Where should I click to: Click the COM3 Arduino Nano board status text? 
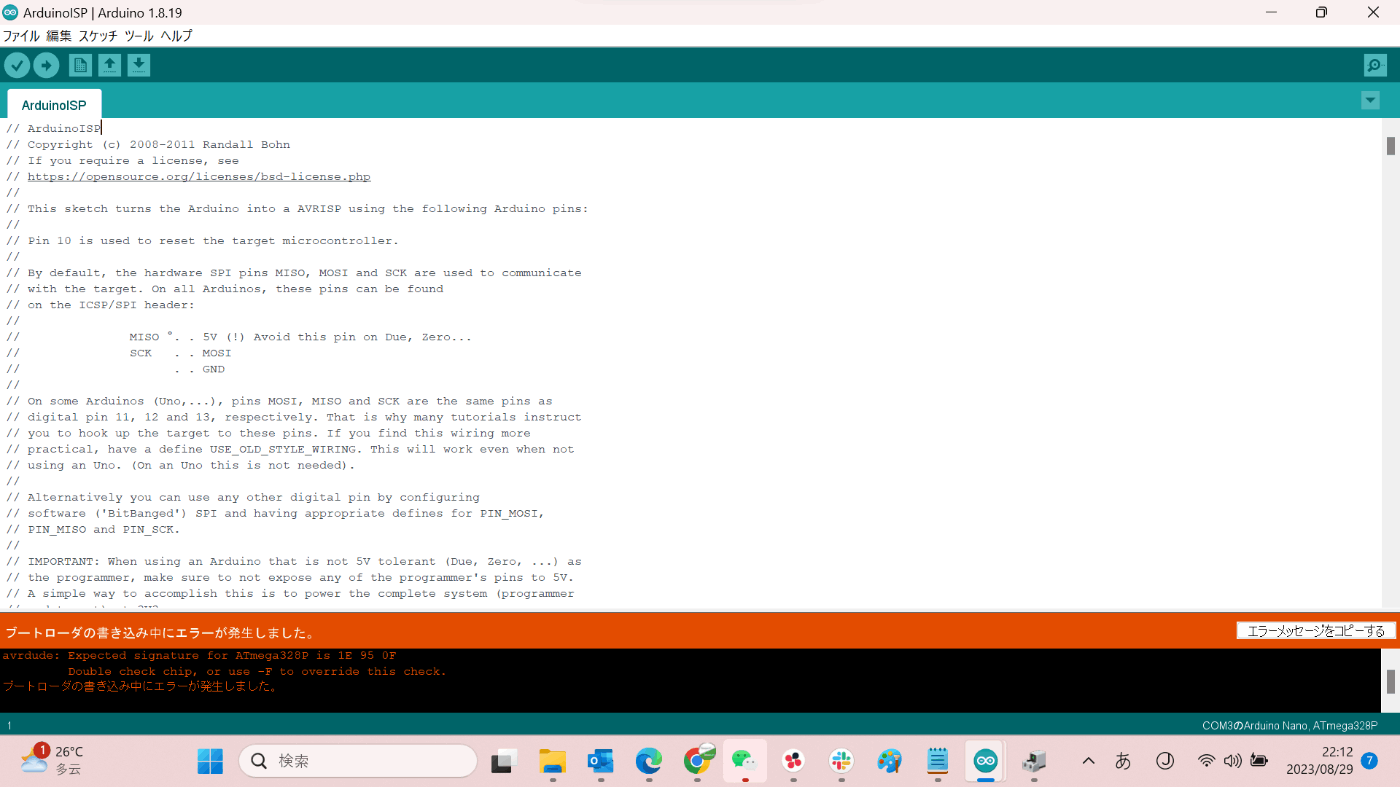pyautogui.click(x=1290, y=725)
